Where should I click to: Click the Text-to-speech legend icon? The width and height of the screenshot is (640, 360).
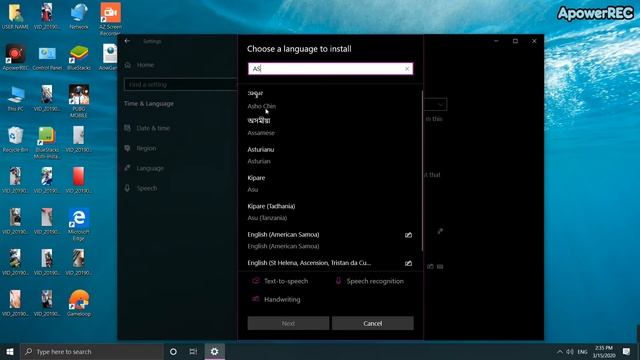coord(256,281)
